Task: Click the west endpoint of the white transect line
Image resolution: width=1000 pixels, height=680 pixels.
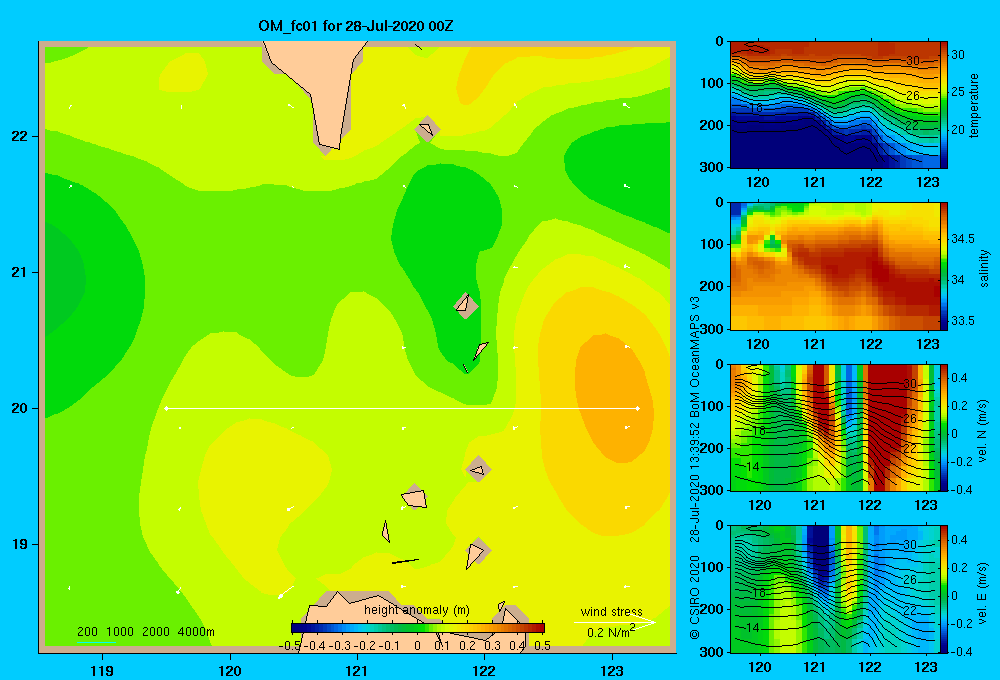Action: 166,408
